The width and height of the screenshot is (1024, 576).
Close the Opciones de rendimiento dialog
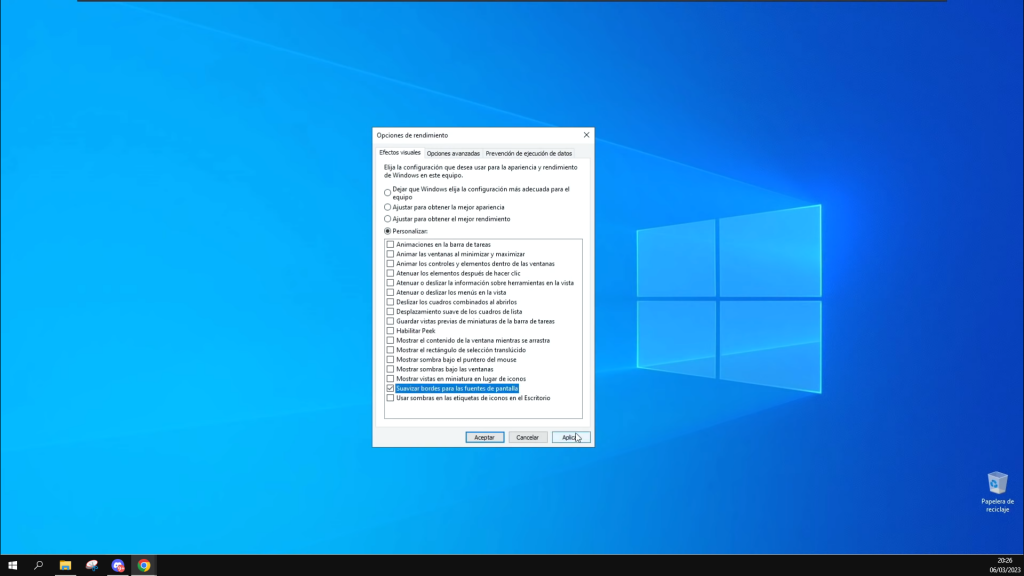pyautogui.click(x=586, y=135)
